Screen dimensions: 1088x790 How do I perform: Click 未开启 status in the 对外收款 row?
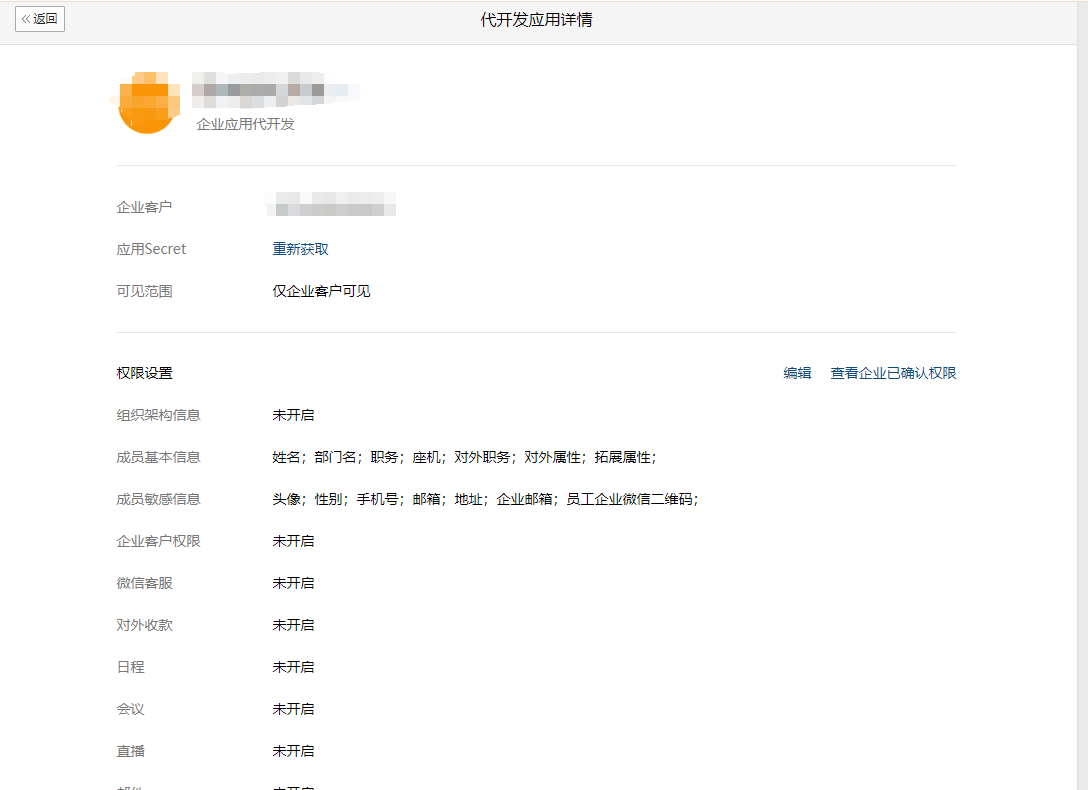coord(294,625)
